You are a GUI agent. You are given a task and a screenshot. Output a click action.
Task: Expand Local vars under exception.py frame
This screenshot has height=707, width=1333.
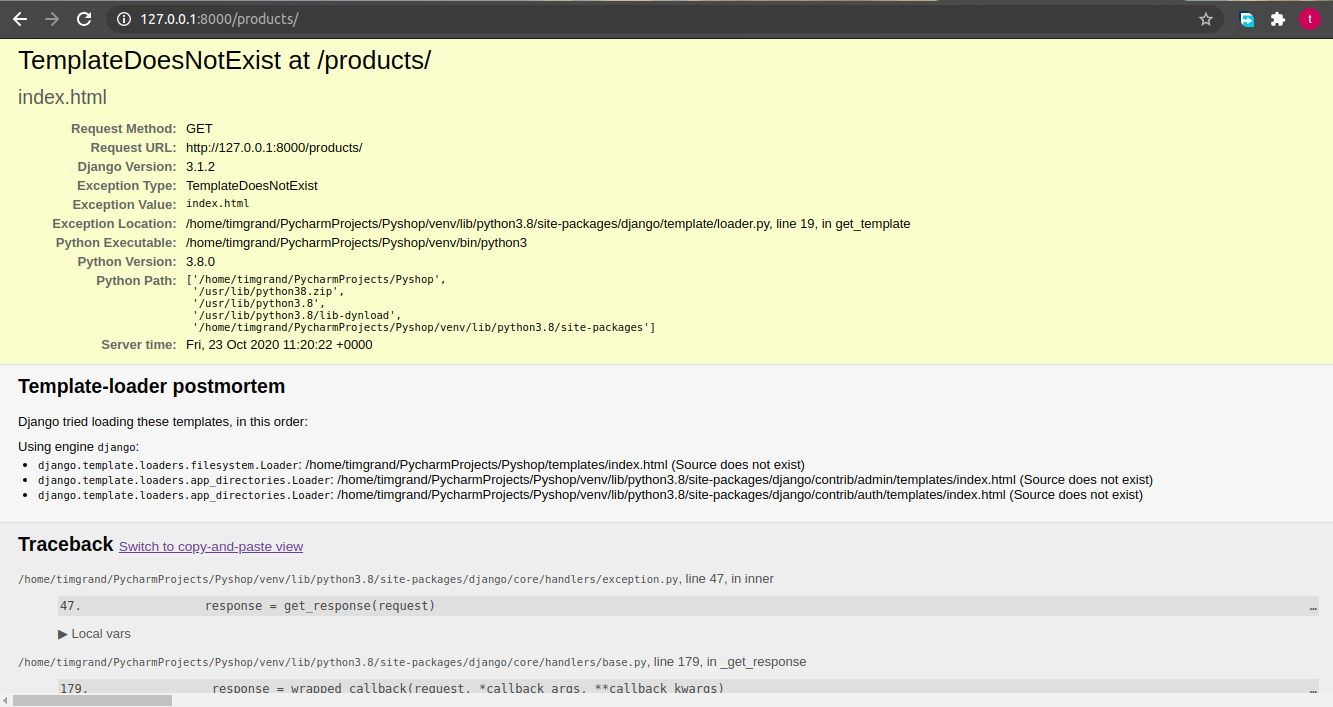94,634
